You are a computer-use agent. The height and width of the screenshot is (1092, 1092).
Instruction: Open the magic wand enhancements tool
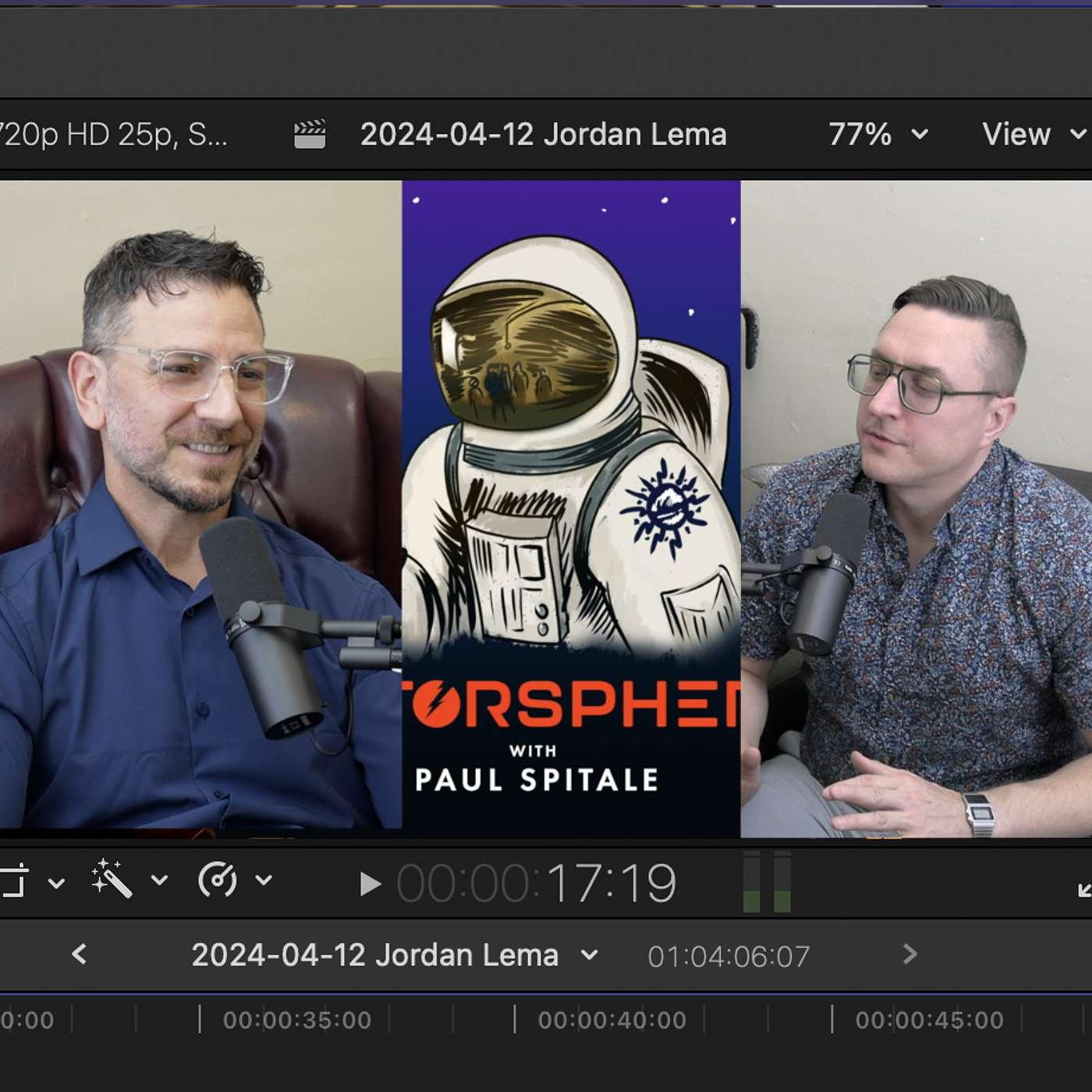coord(112,880)
